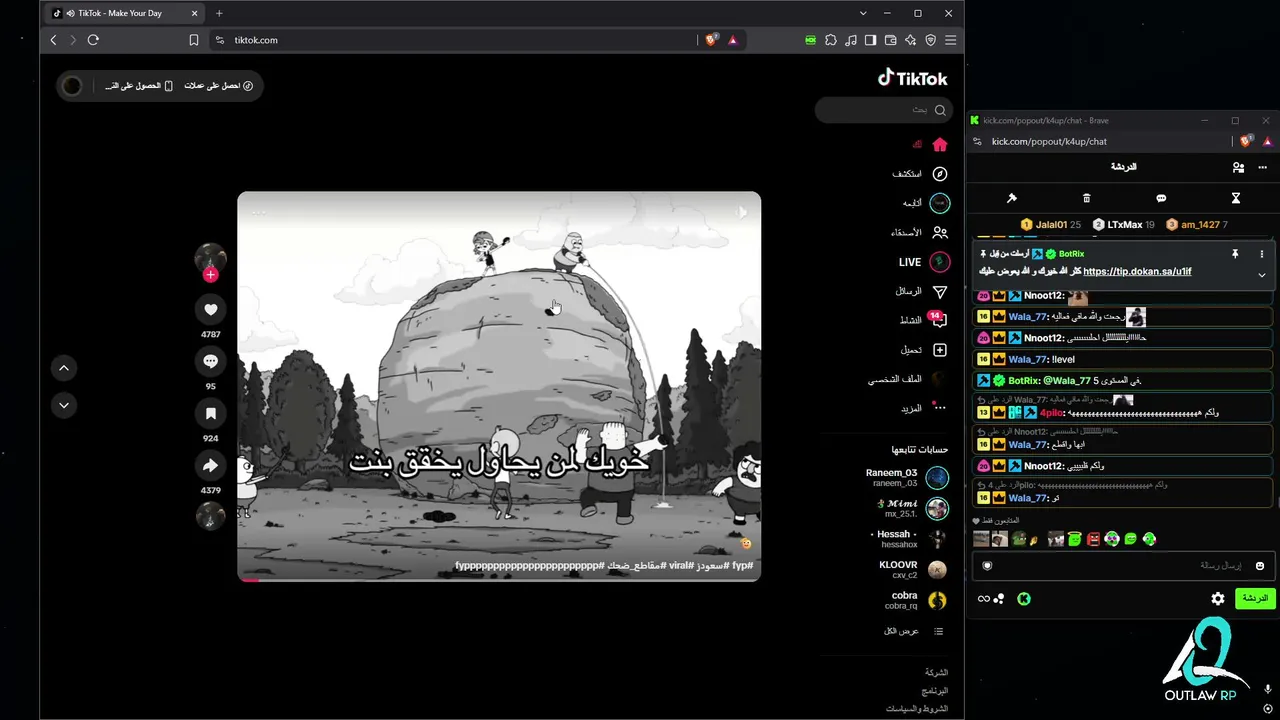This screenshot has width=1280, height=720.
Task: Open the sound disc thumbnail below share
Action: 210,516
